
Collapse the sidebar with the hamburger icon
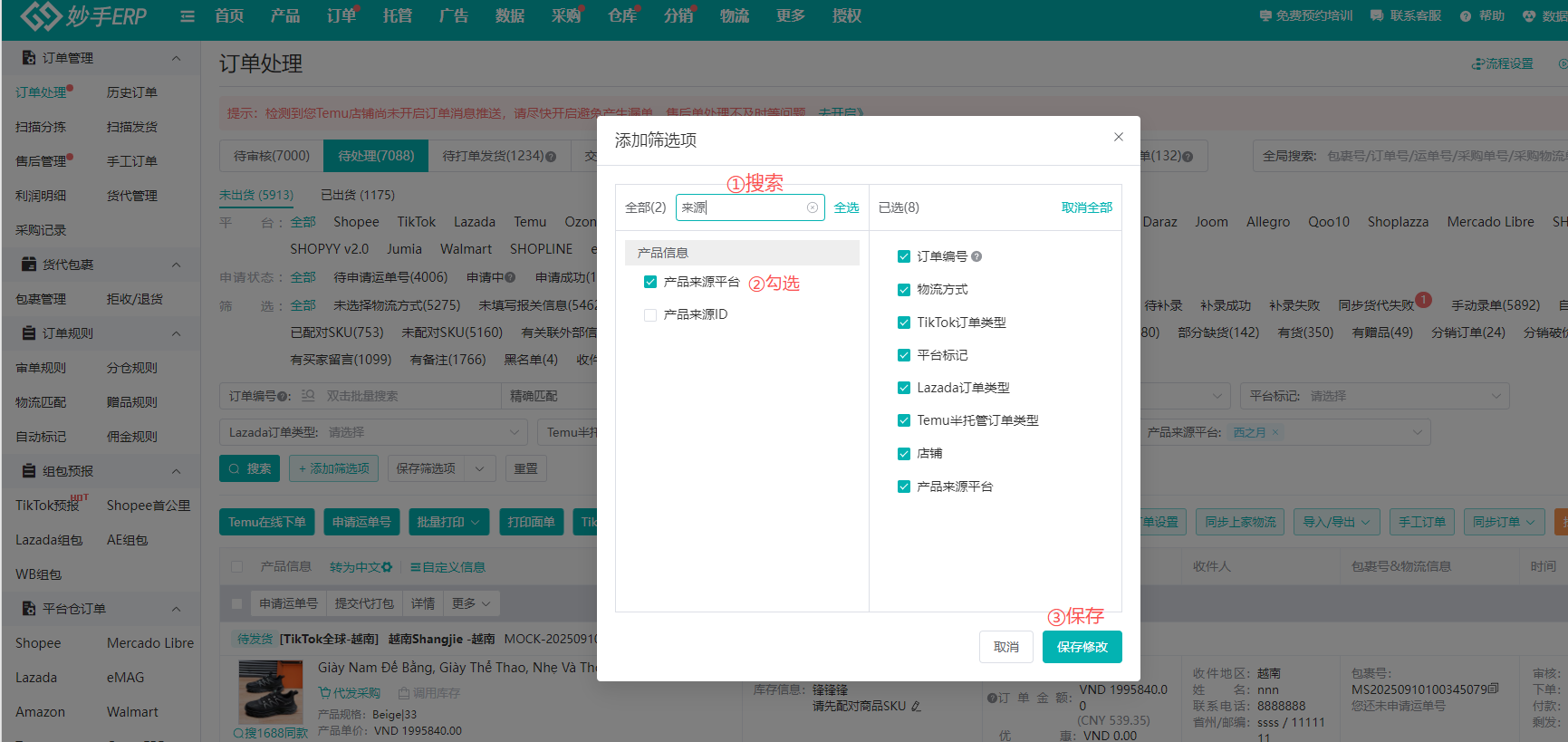click(188, 16)
